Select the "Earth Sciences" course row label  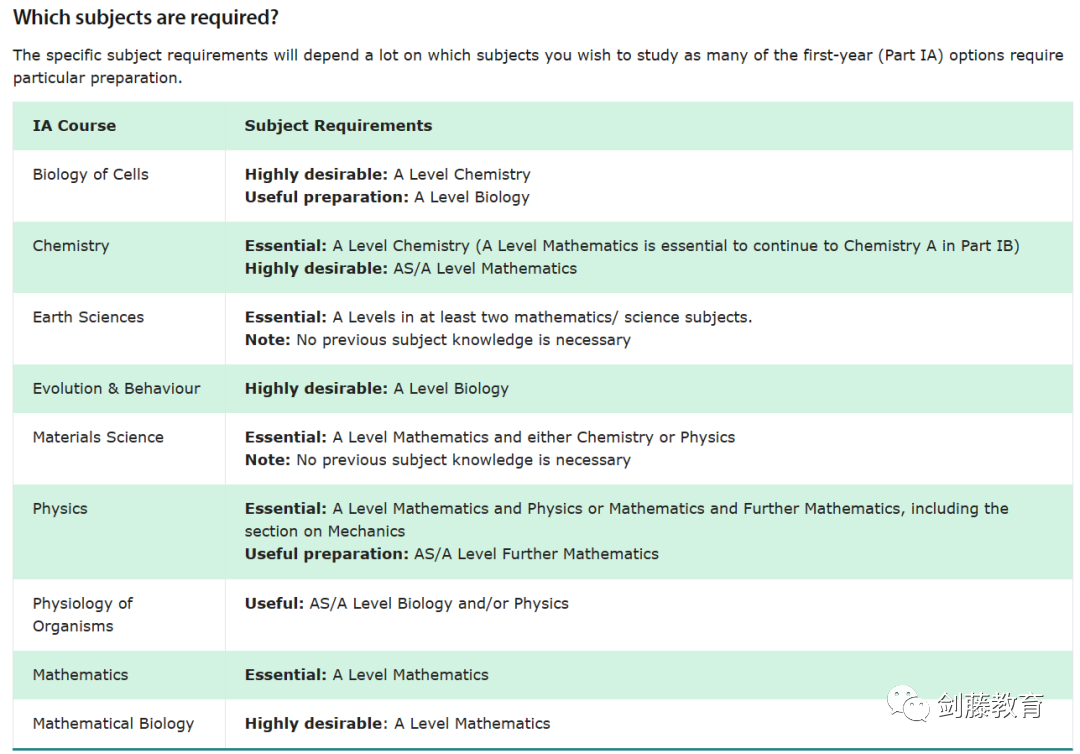pyautogui.click(x=88, y=317)
